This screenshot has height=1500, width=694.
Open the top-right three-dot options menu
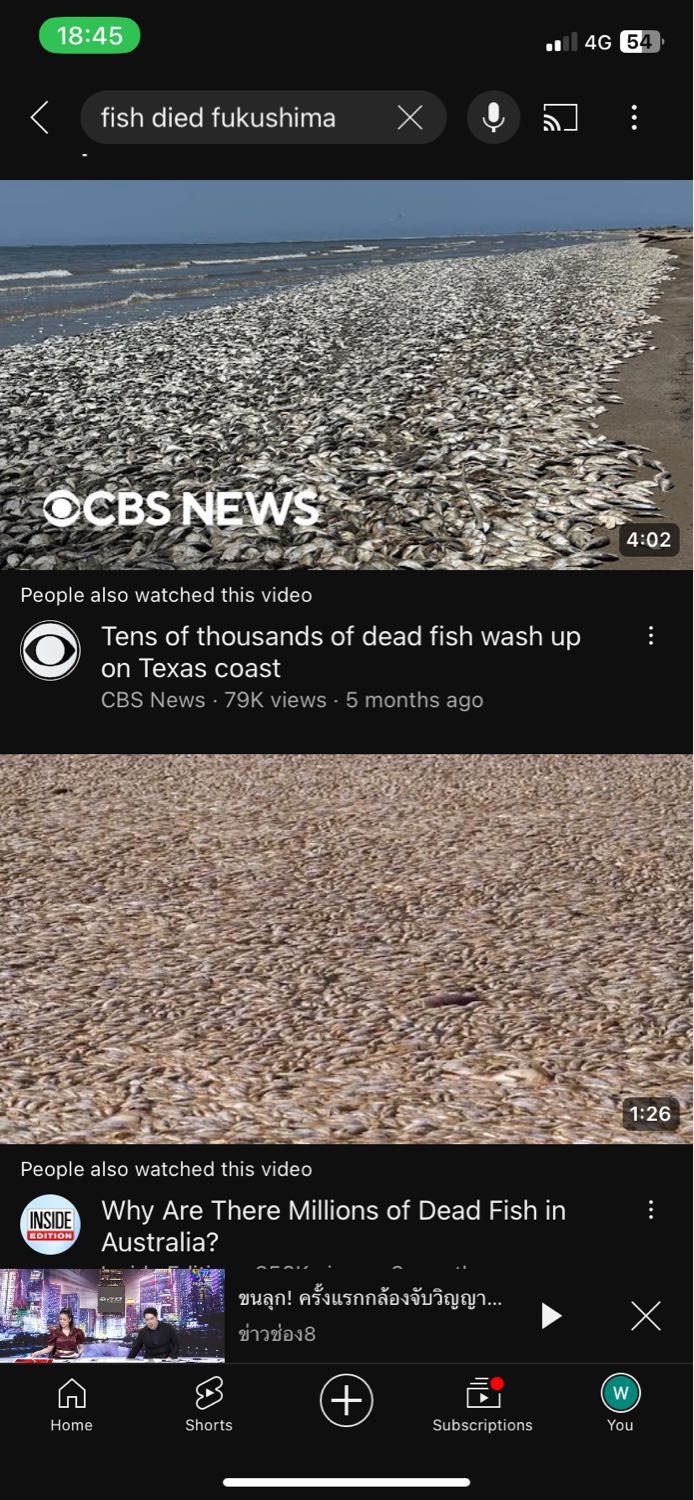coord(634,118)
